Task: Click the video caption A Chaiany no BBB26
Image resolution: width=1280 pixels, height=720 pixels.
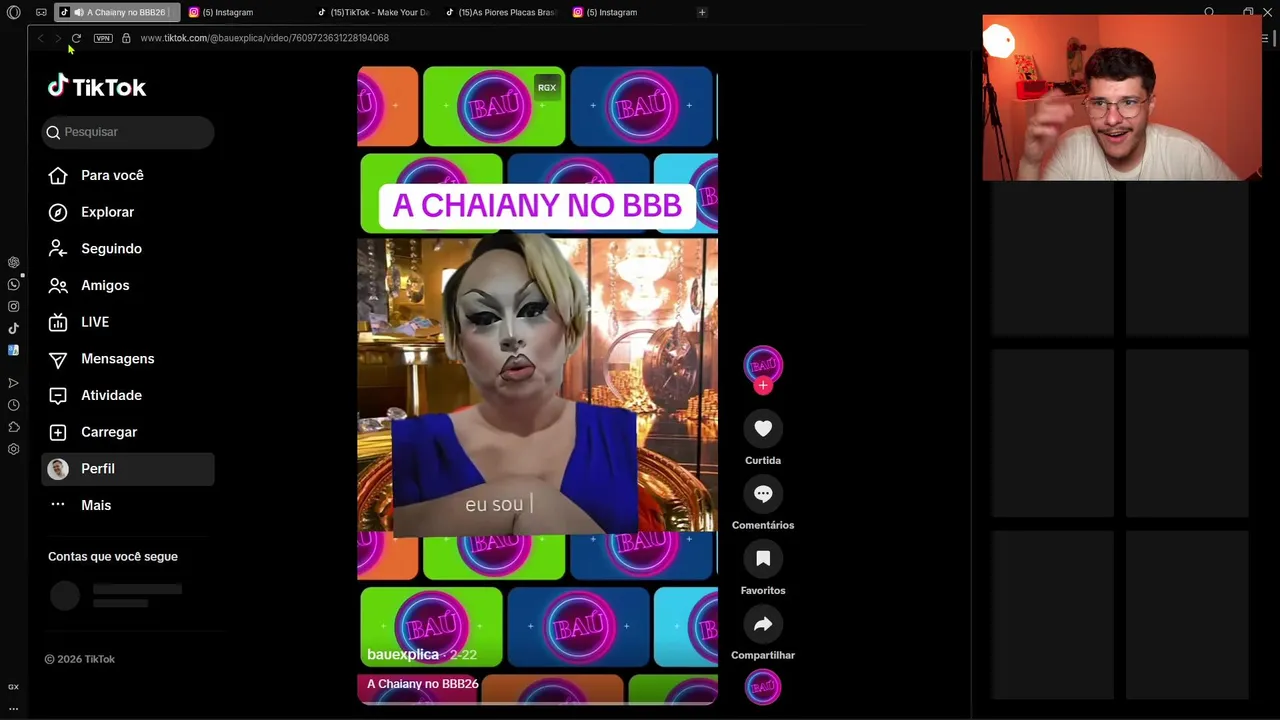Action: point(423,684)
